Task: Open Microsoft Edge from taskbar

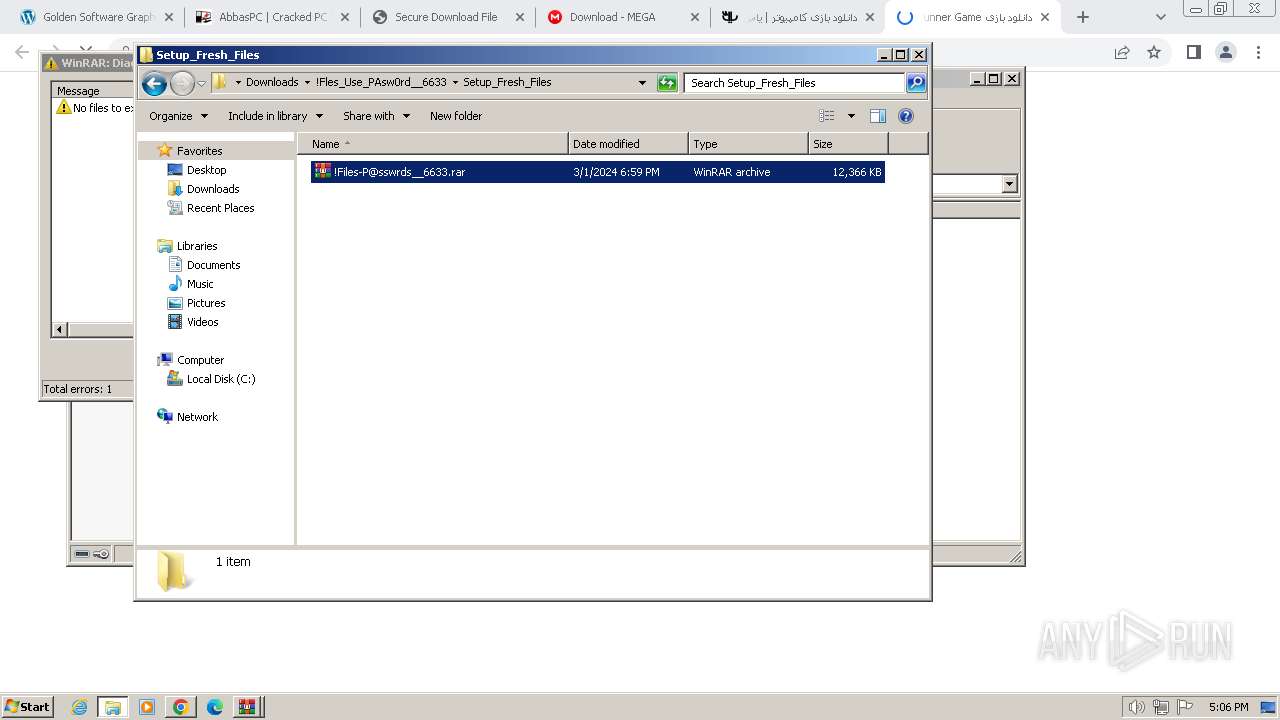Action: pos(214,707)
